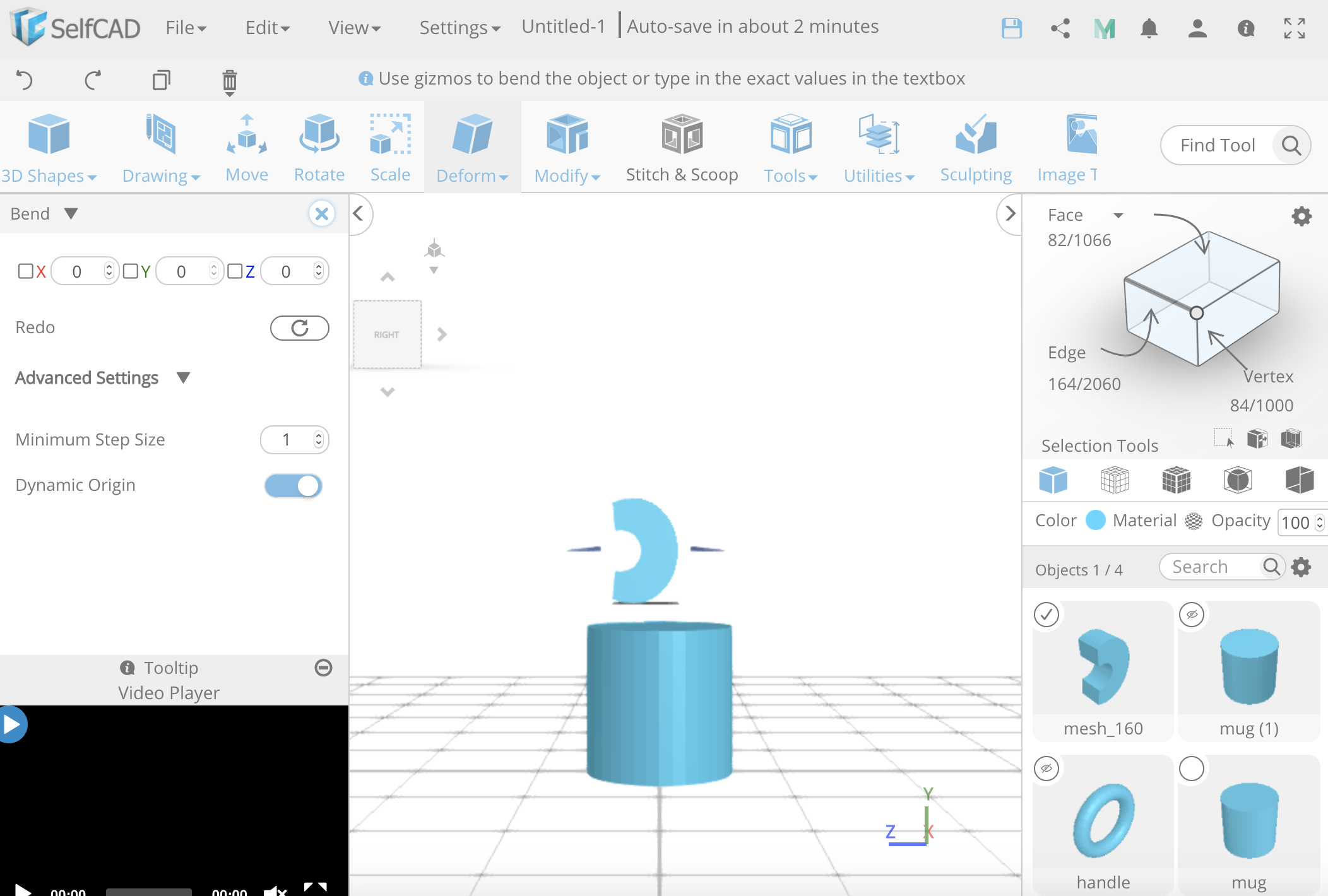Viewport: 1328px width, 896px height.
Task: Collapse the Advanced Settings section
Action: 183,377
